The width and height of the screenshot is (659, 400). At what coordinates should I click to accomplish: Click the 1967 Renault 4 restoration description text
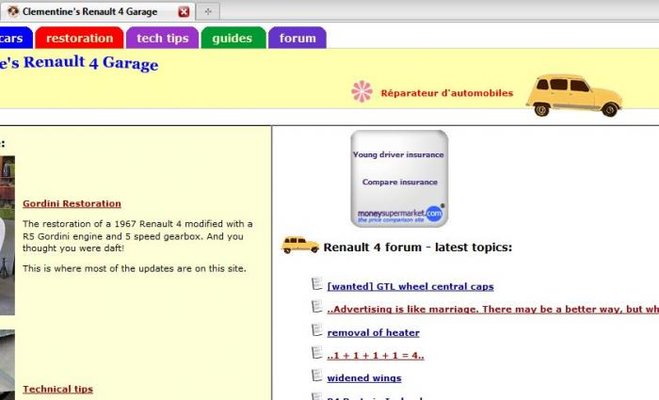(x=137, y=236)
